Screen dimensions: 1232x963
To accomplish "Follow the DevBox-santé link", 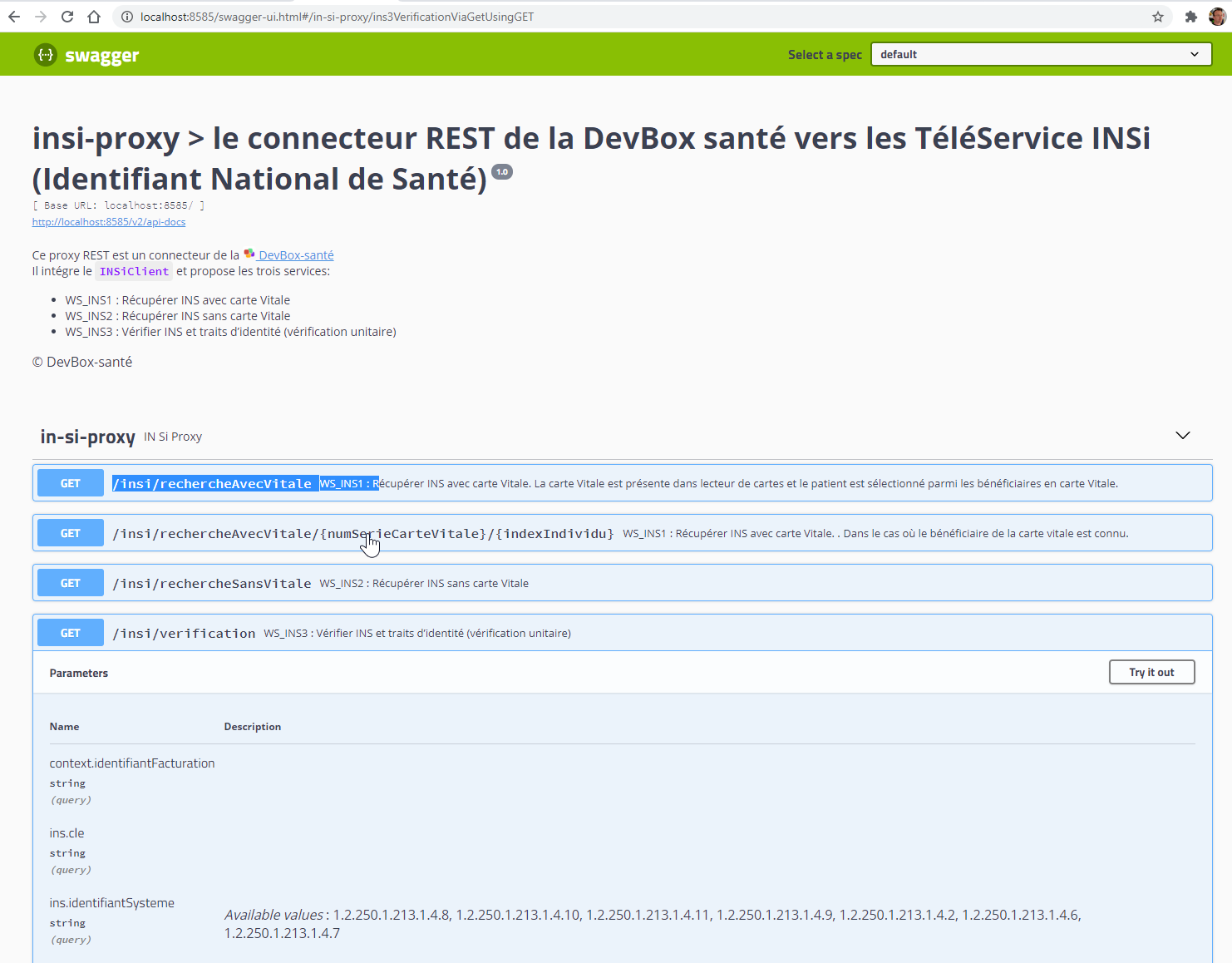I will click(296, 255).
